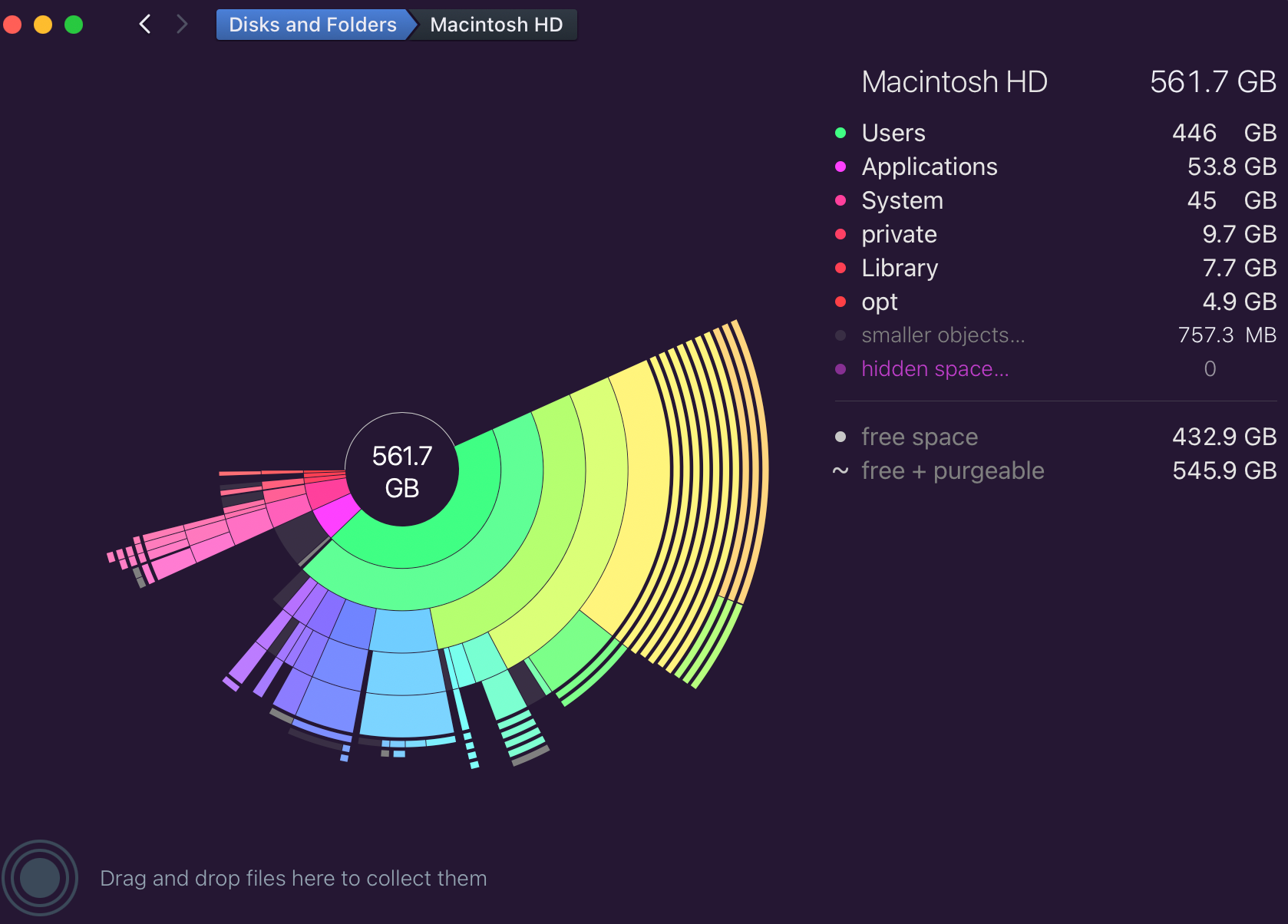Select the Macintosh HD breadcrumb item

(x=496, y=25)
